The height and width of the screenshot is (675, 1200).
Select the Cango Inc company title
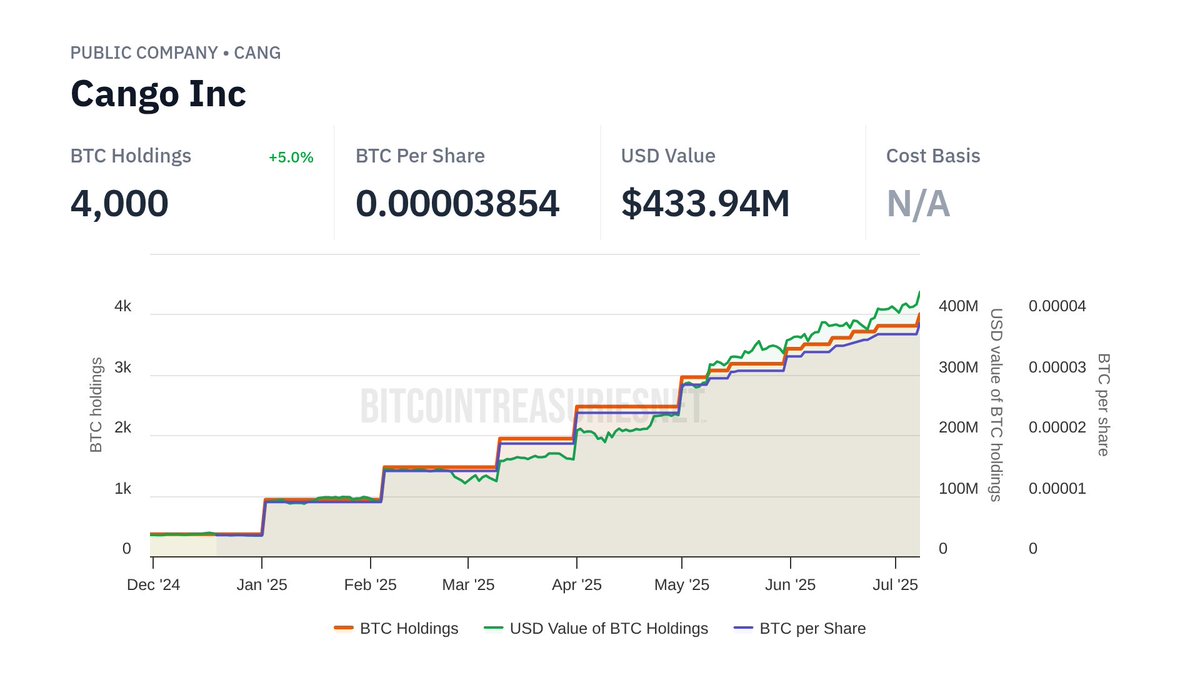click(157, 93)
